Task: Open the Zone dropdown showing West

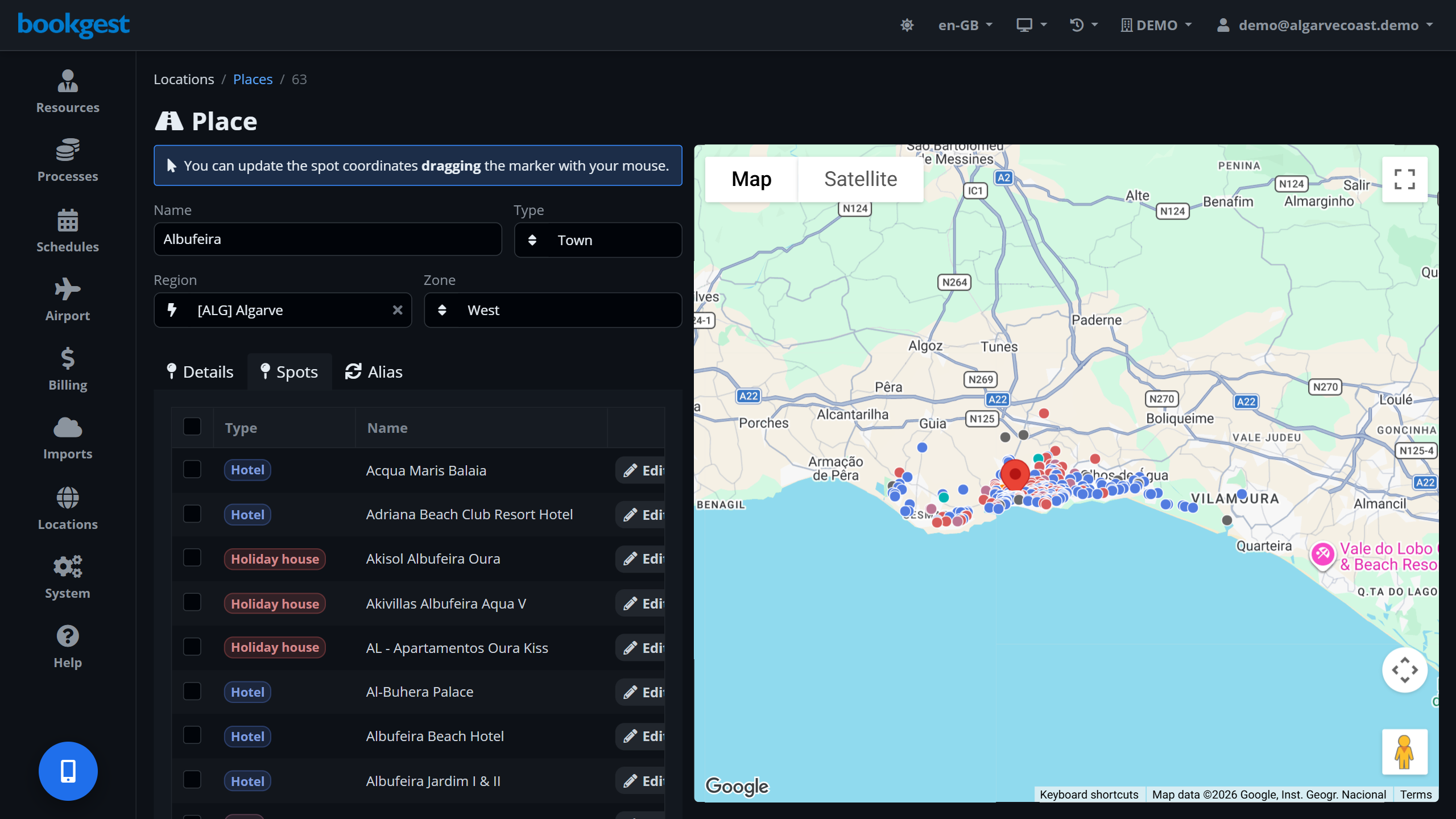Action: coord(553,310)
